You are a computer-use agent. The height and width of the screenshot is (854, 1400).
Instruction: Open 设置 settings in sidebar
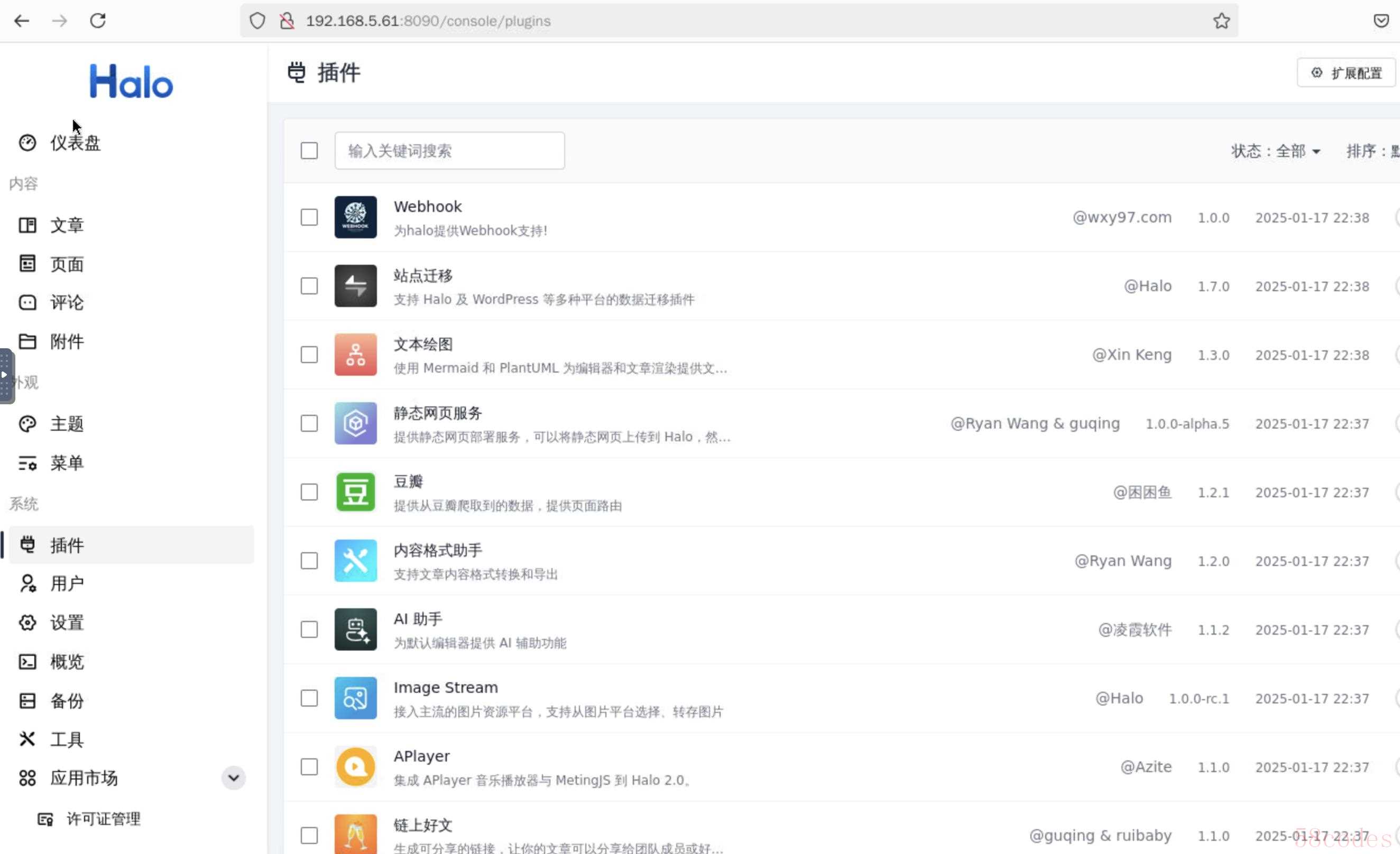[x=131, y=623]
